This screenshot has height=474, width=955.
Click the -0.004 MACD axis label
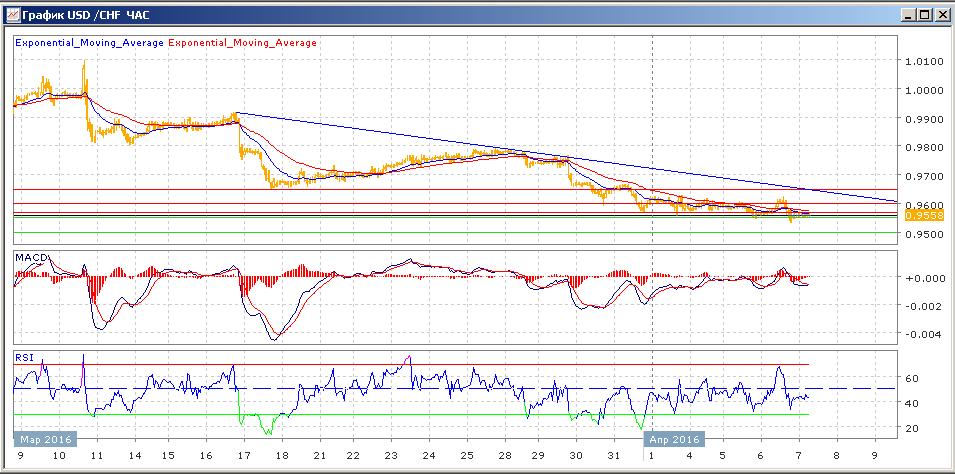(x=921, y=335)
